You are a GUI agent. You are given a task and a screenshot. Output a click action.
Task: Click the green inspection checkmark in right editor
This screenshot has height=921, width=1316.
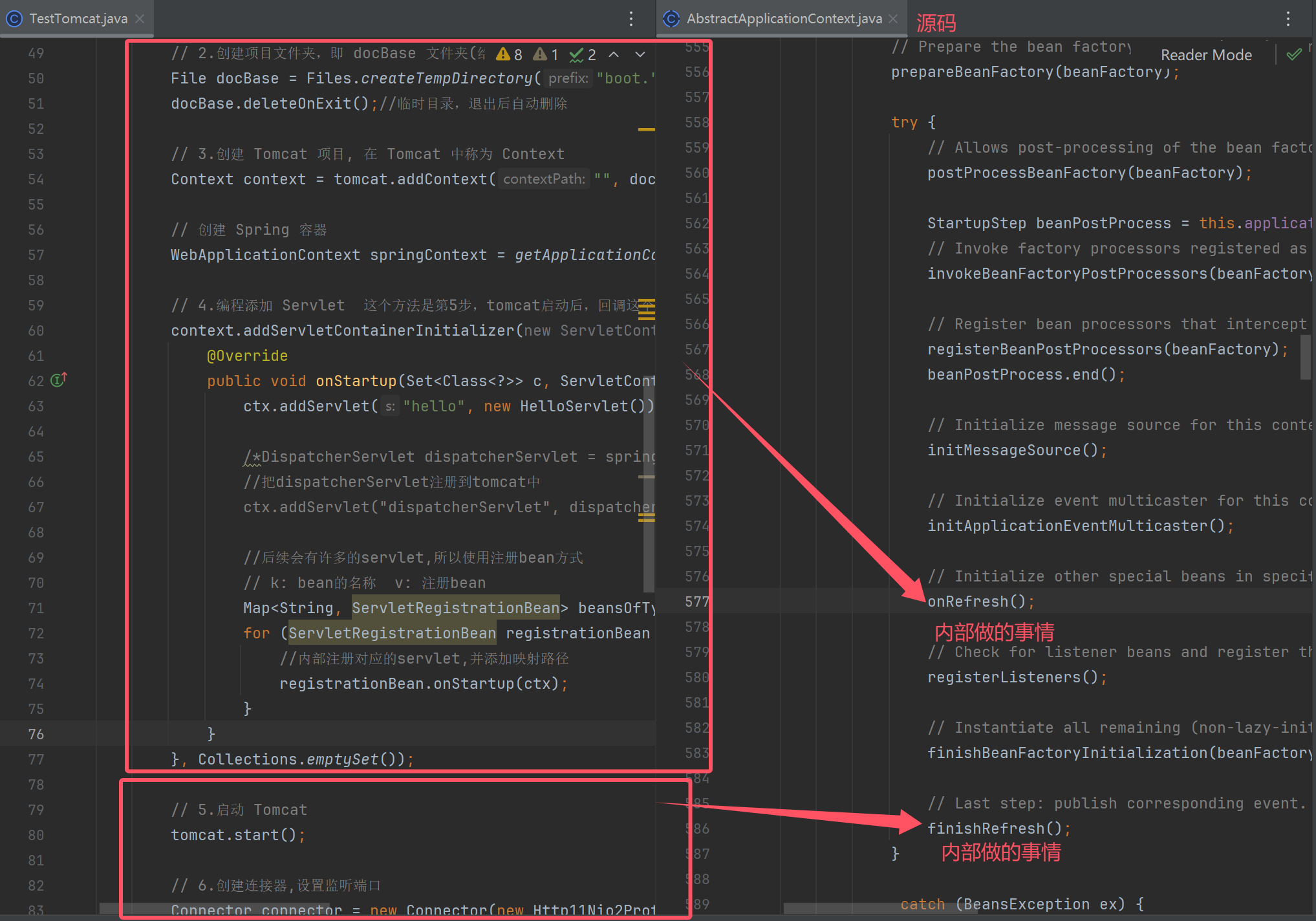click(x=1293, y=55)
